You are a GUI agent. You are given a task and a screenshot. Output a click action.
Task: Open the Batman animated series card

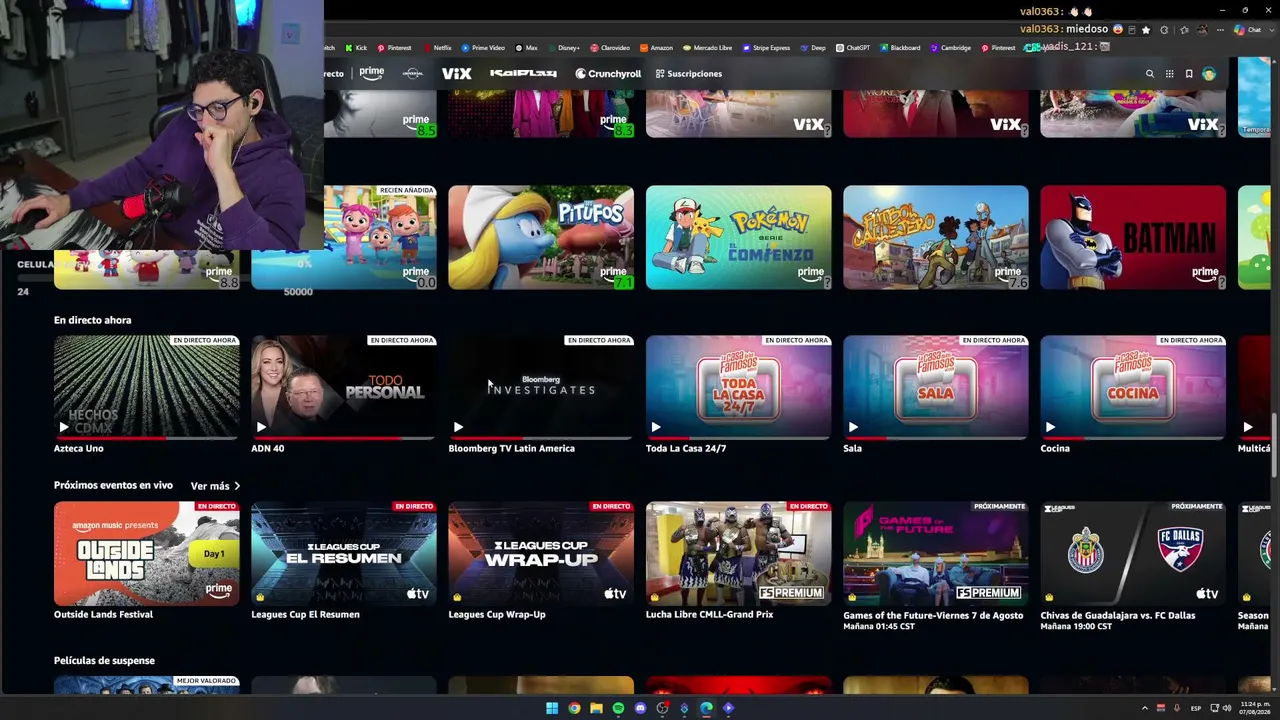click(x=1133, y=237)
